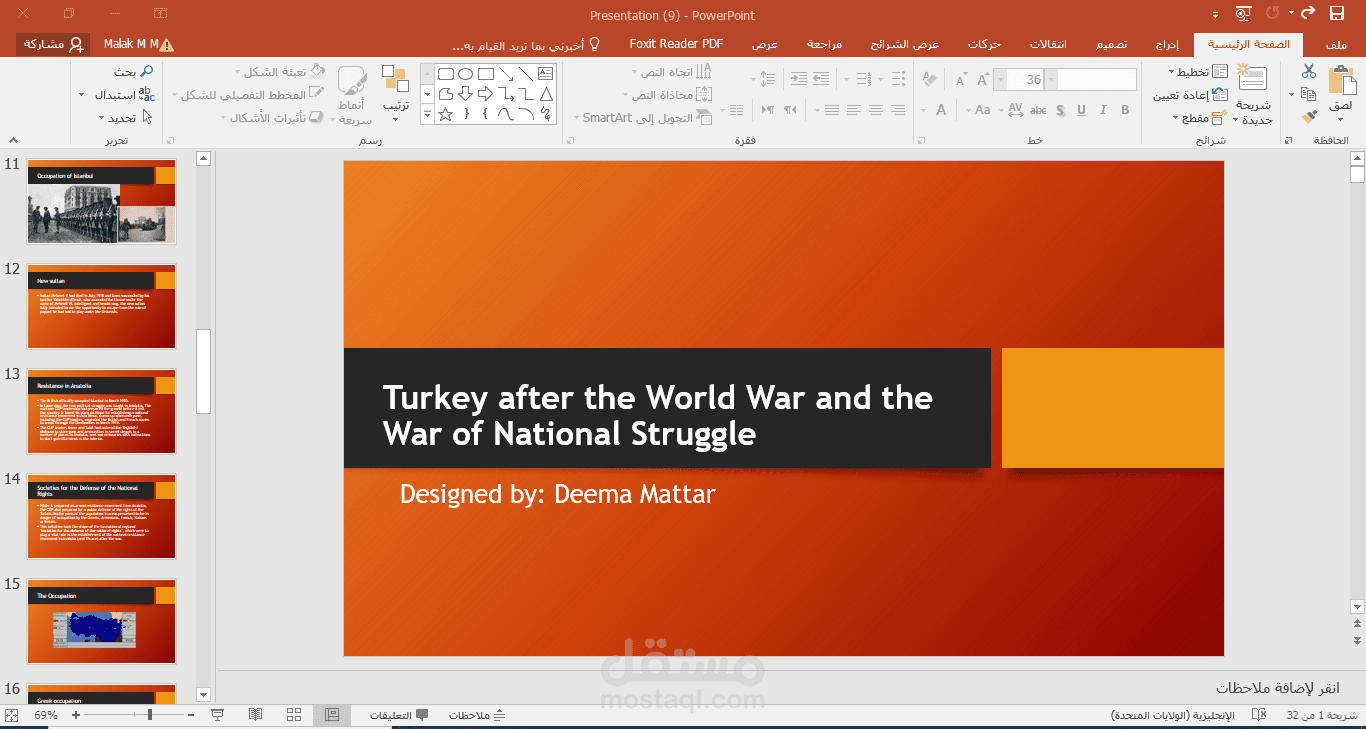Pick the five-point star shape
Image resolution: width=1366 pixels, height=729 pixels.
(x=446, y=114)
